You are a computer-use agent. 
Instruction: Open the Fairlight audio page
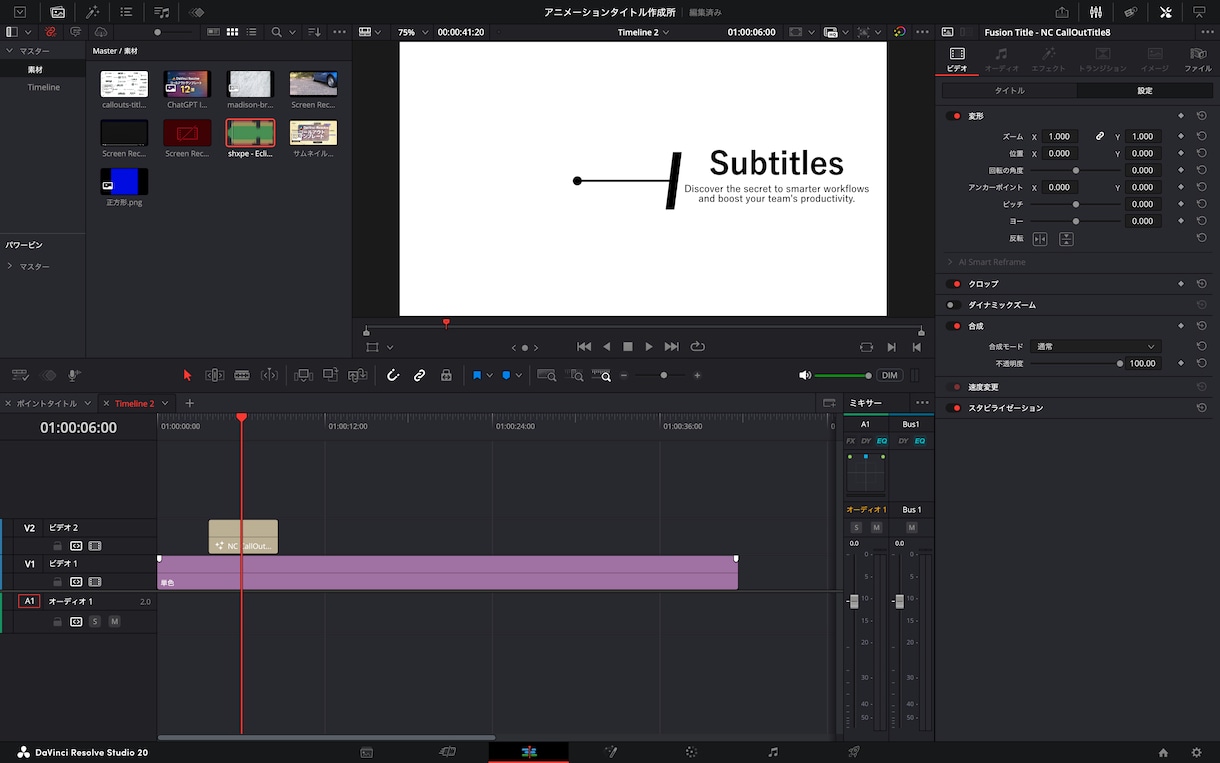click(x=773, y=752)
